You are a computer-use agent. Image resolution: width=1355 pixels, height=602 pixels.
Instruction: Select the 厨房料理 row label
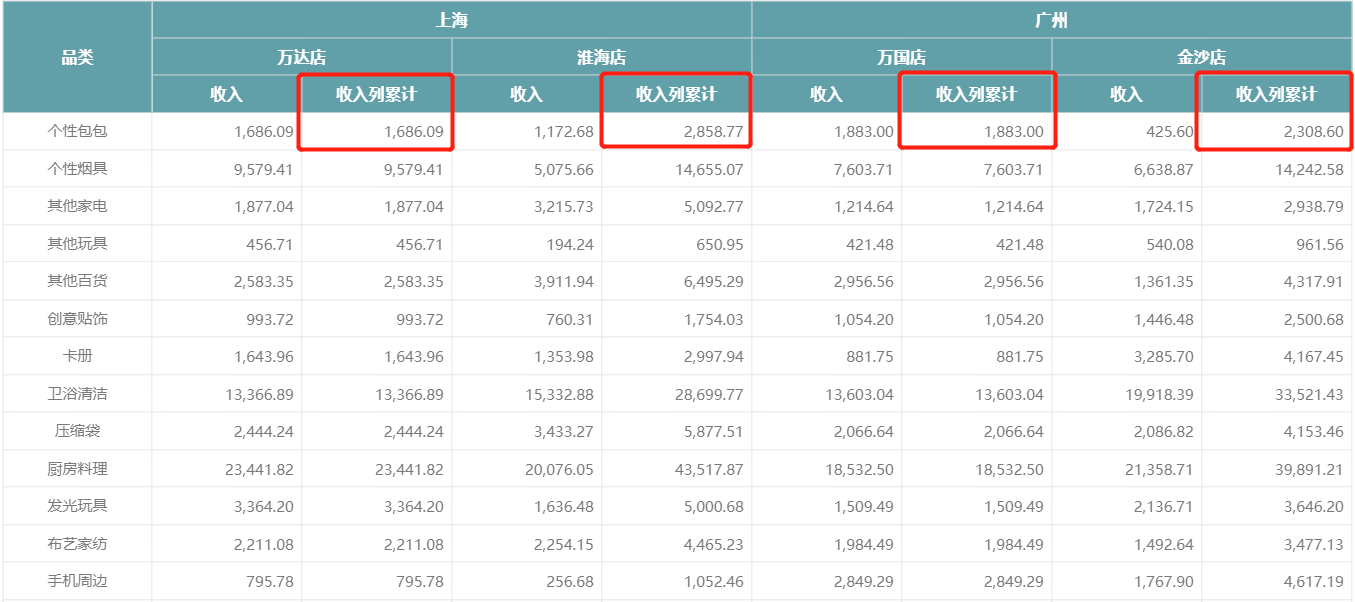(x=77, y=469)
